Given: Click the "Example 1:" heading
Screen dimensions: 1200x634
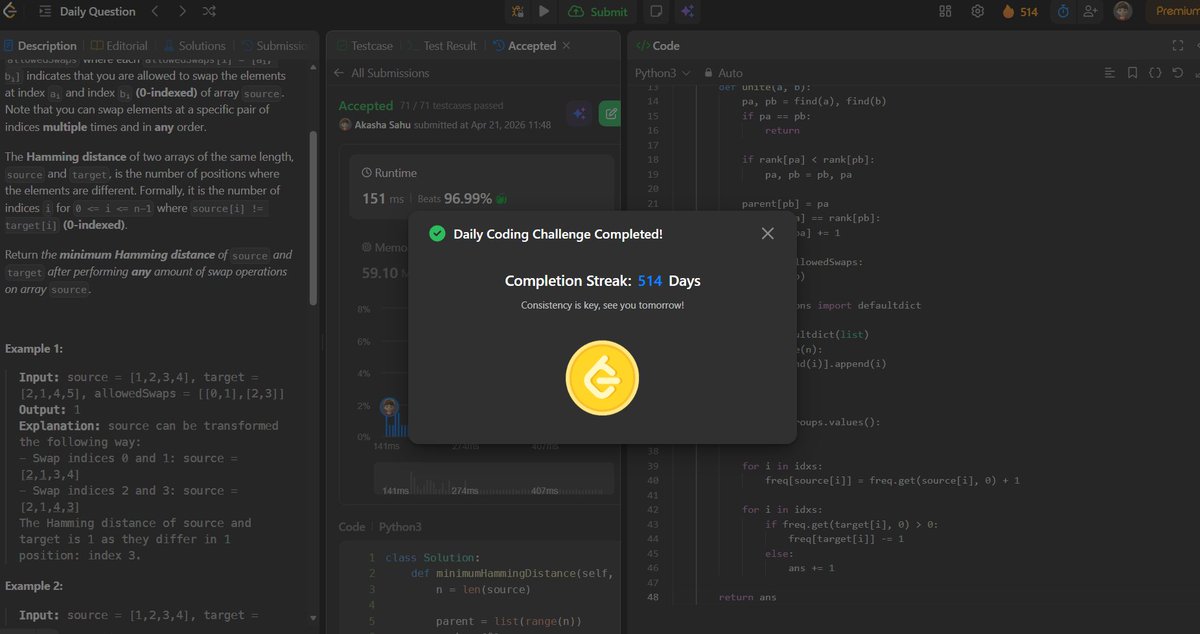Looking at the screenshot, I should coord(34,349).
